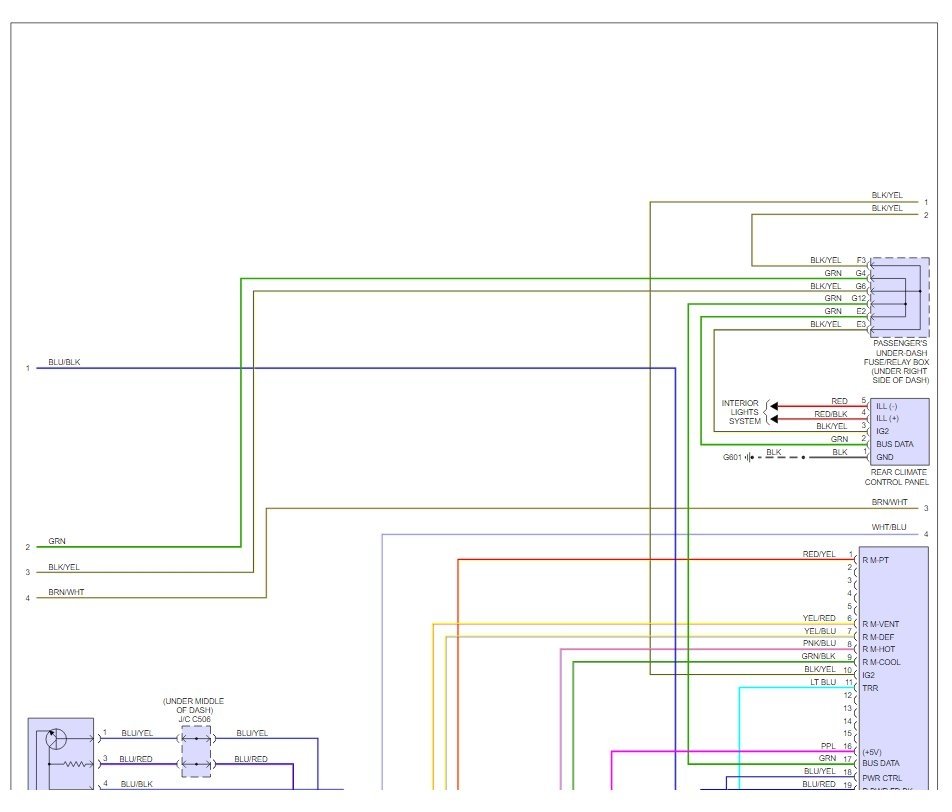
Task: Click the "PNK/BLU" wire label at pin 8
Action: tap(819, 643)
